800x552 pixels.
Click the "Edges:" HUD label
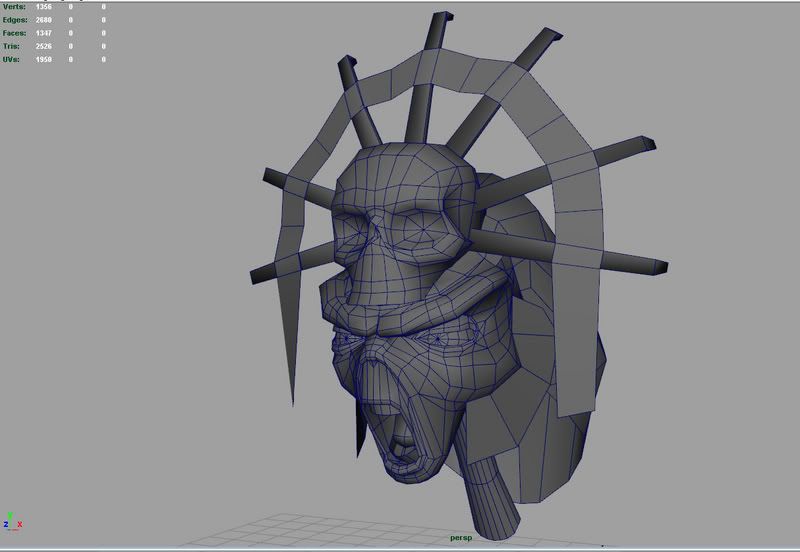tap(15, 20)
